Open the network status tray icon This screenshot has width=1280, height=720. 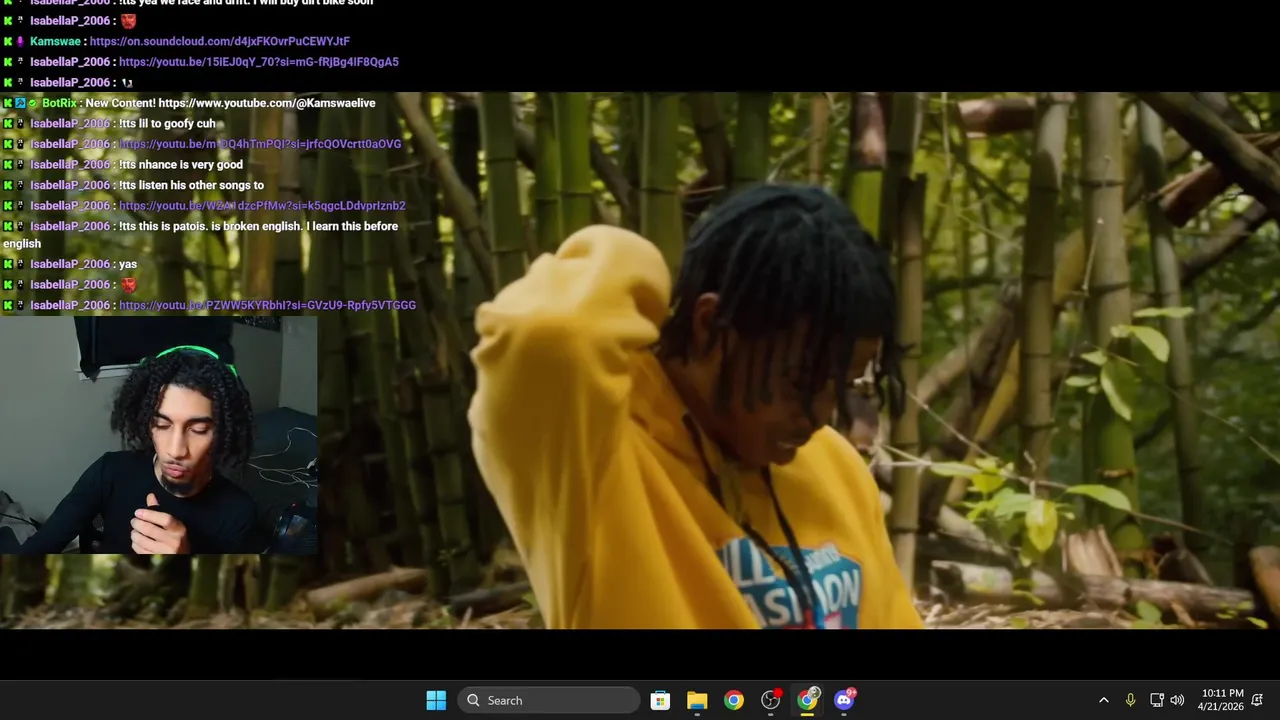[x=1156, y=700]
